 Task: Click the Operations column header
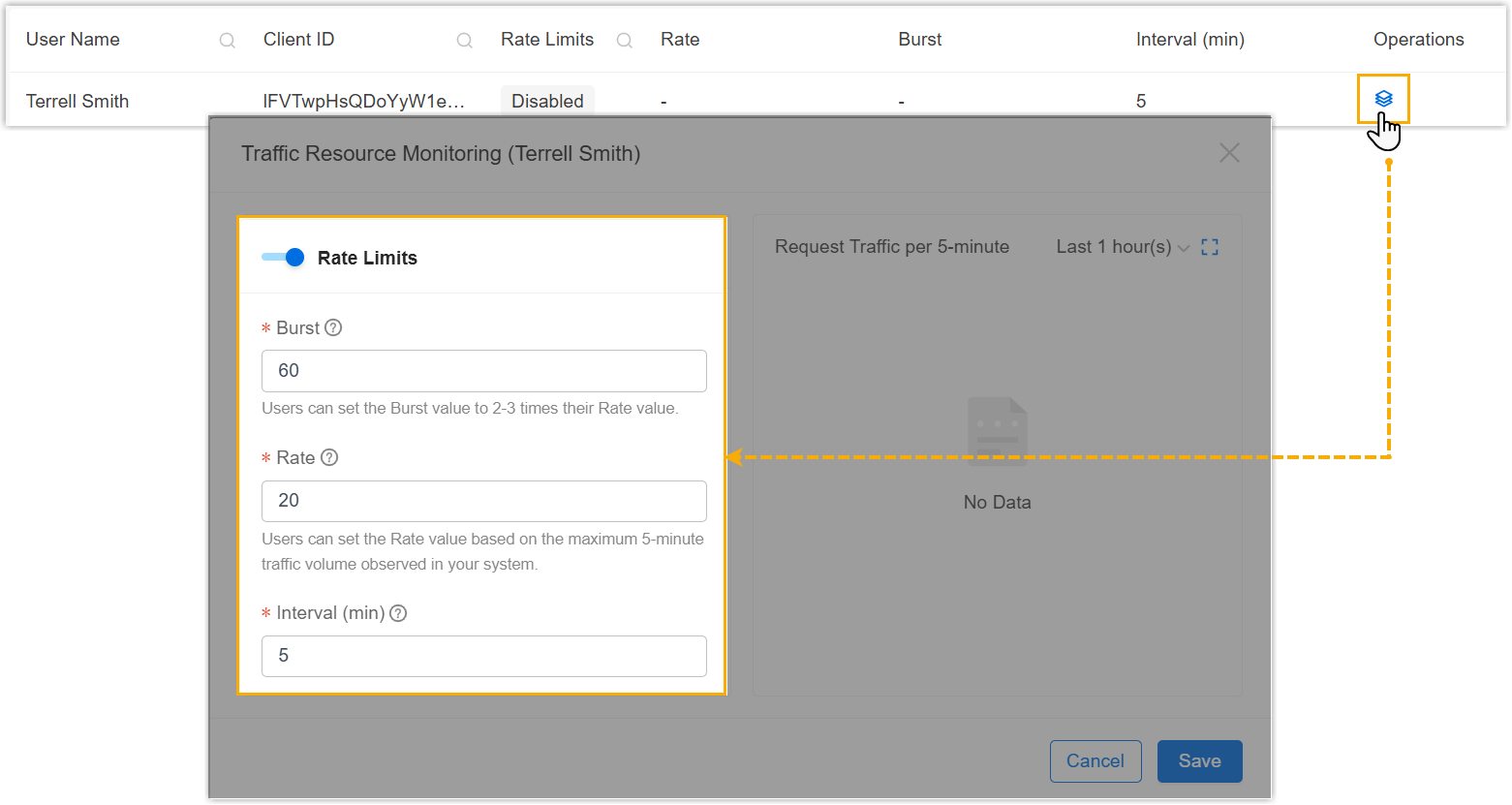tap(1418, 40)
